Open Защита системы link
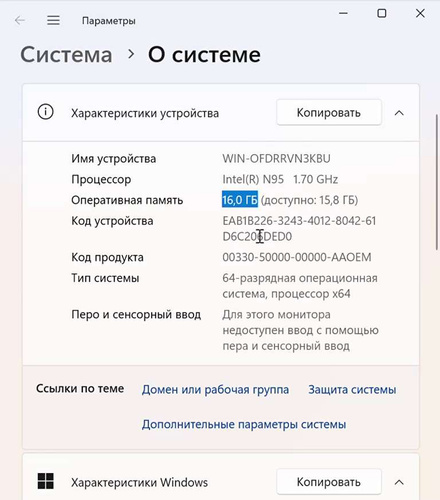 pyautogui.click(x=352, y=389)
